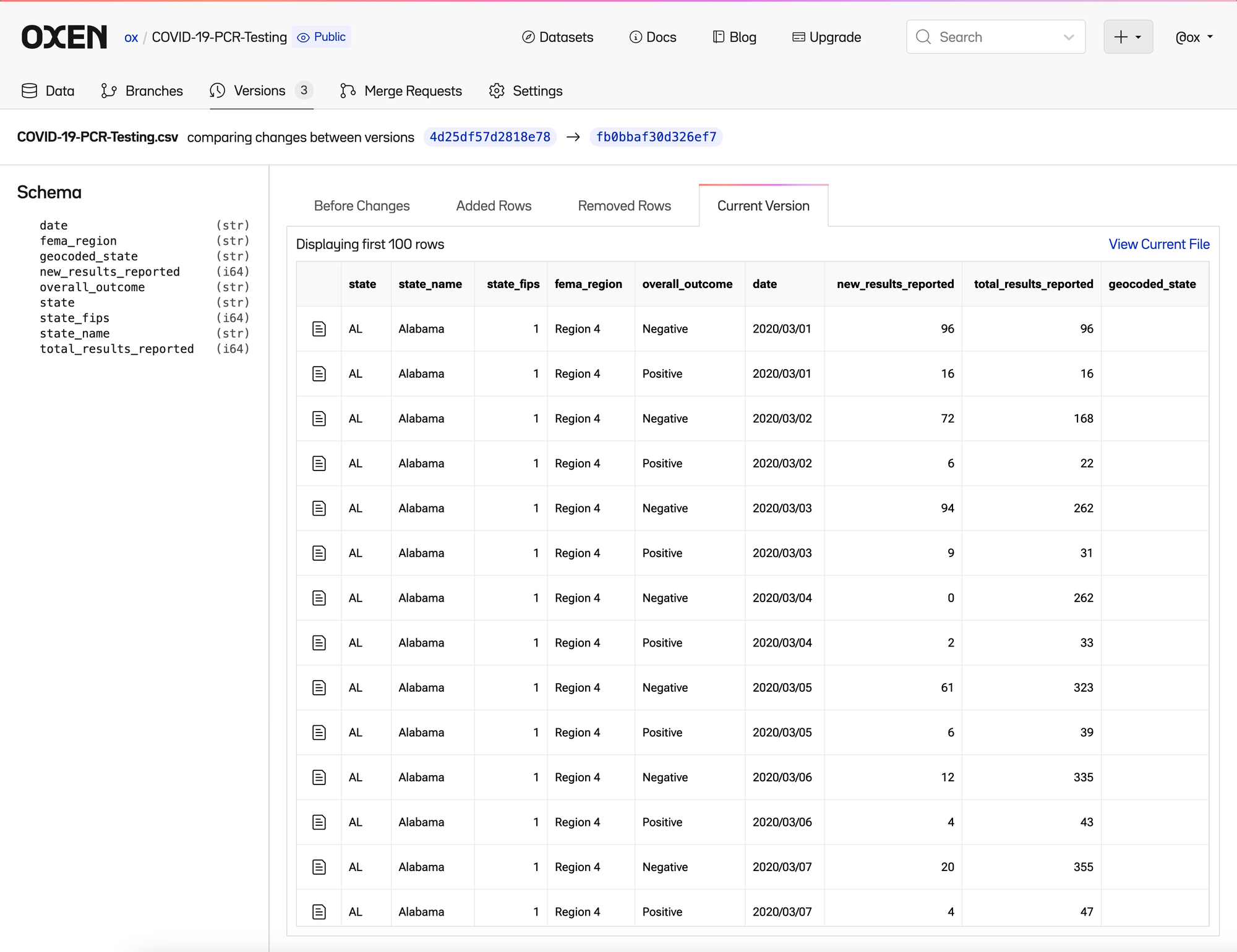Click the Datasets compass icon

tap(528, 37)
